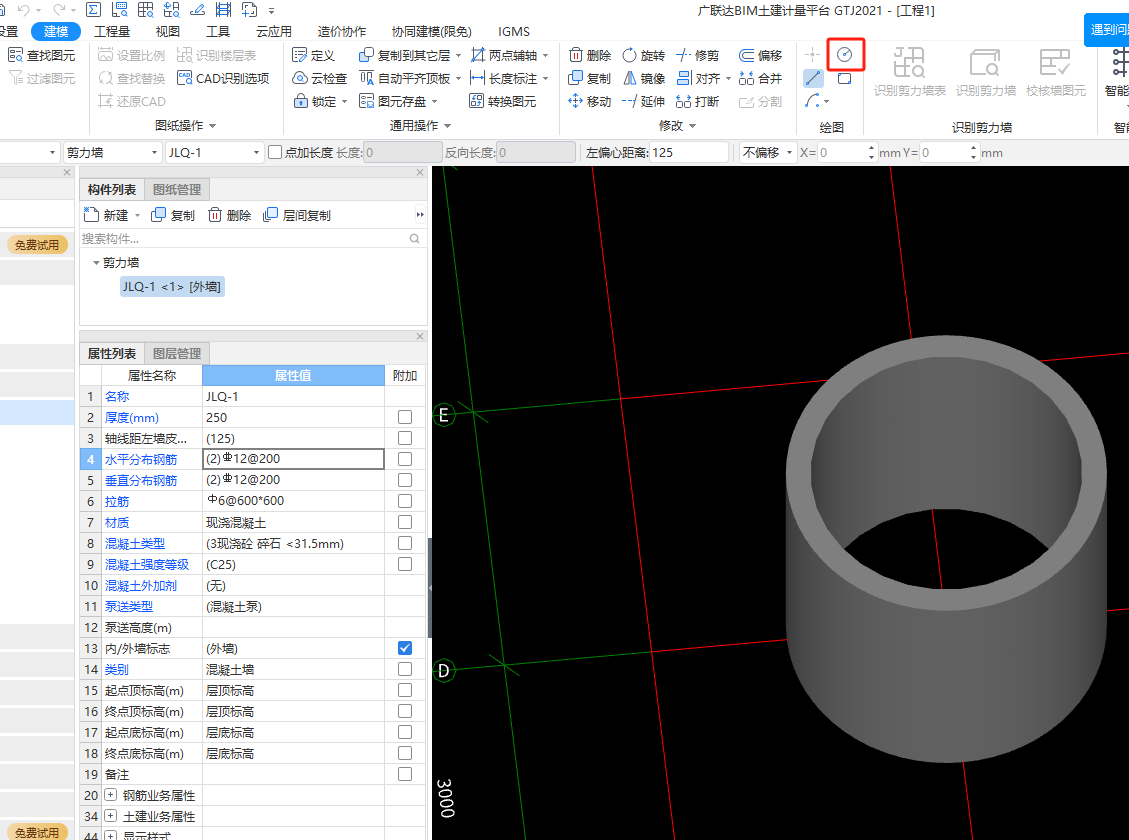Expand the 土建业务属性 group

[x=110, y=816]
